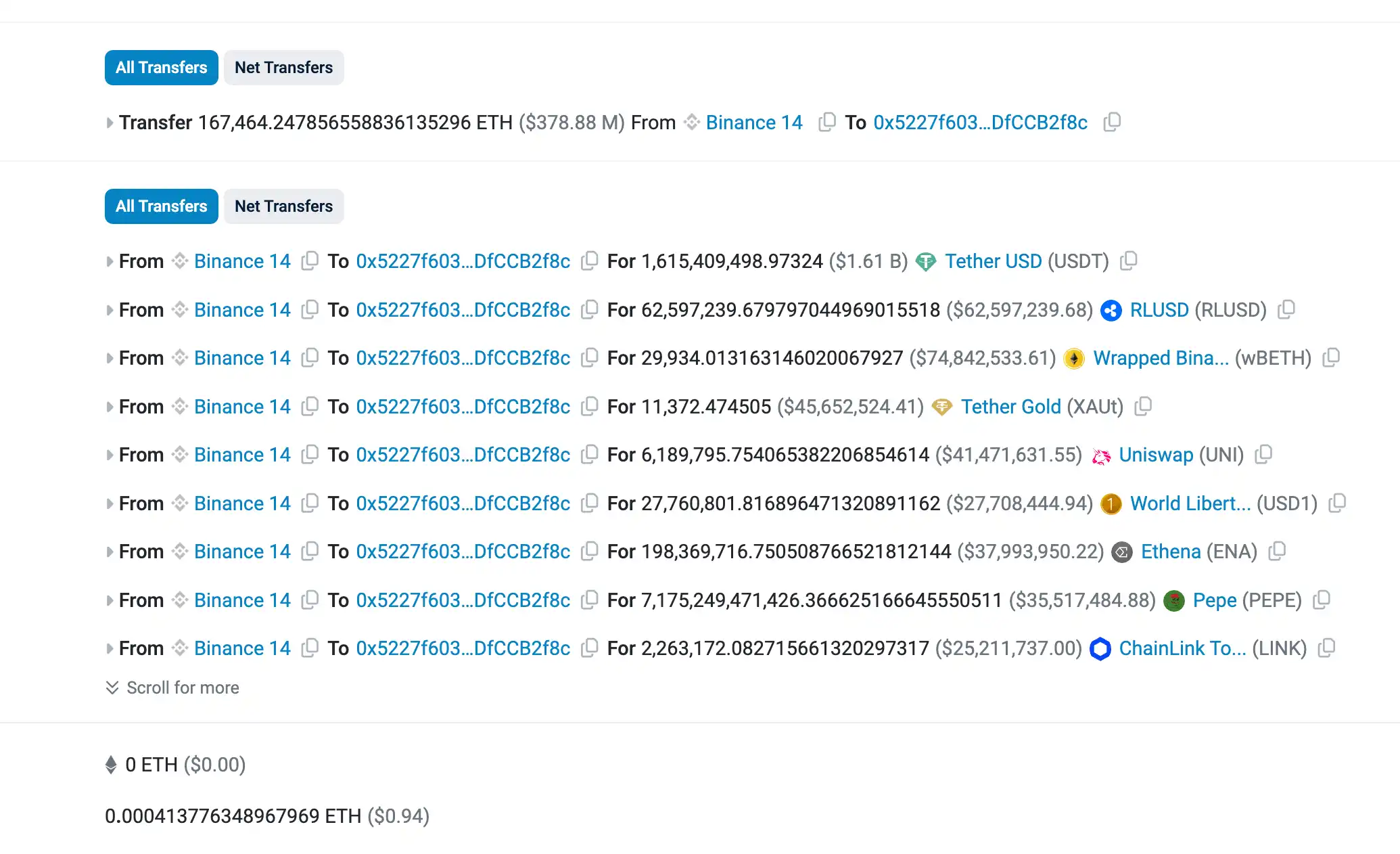Open Wrapped Bina... token link
Image resolution: width=1400 pixels, height=854 pixels.
pyautogui.click(x=1161, y=358)
